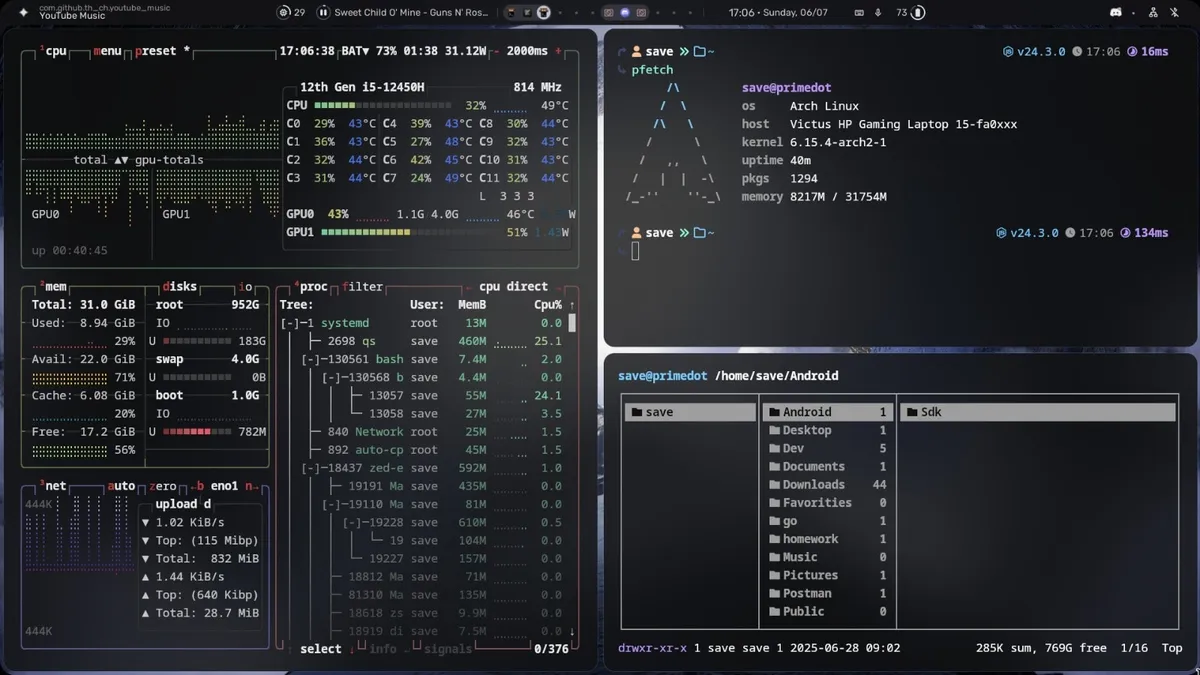1200x675 pixels.
Task: Pause Sweet Child O' Mine in the media player
Action: click(x=323, y=12)
